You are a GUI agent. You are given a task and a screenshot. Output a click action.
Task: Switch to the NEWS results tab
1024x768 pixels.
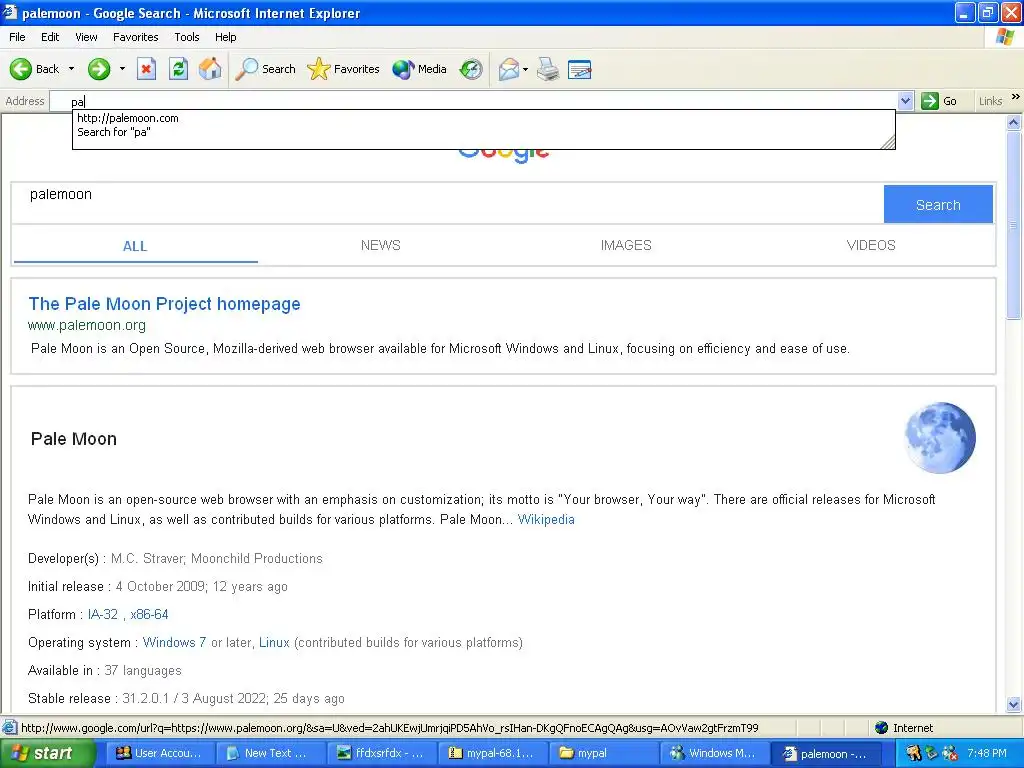tap(381, 246)
